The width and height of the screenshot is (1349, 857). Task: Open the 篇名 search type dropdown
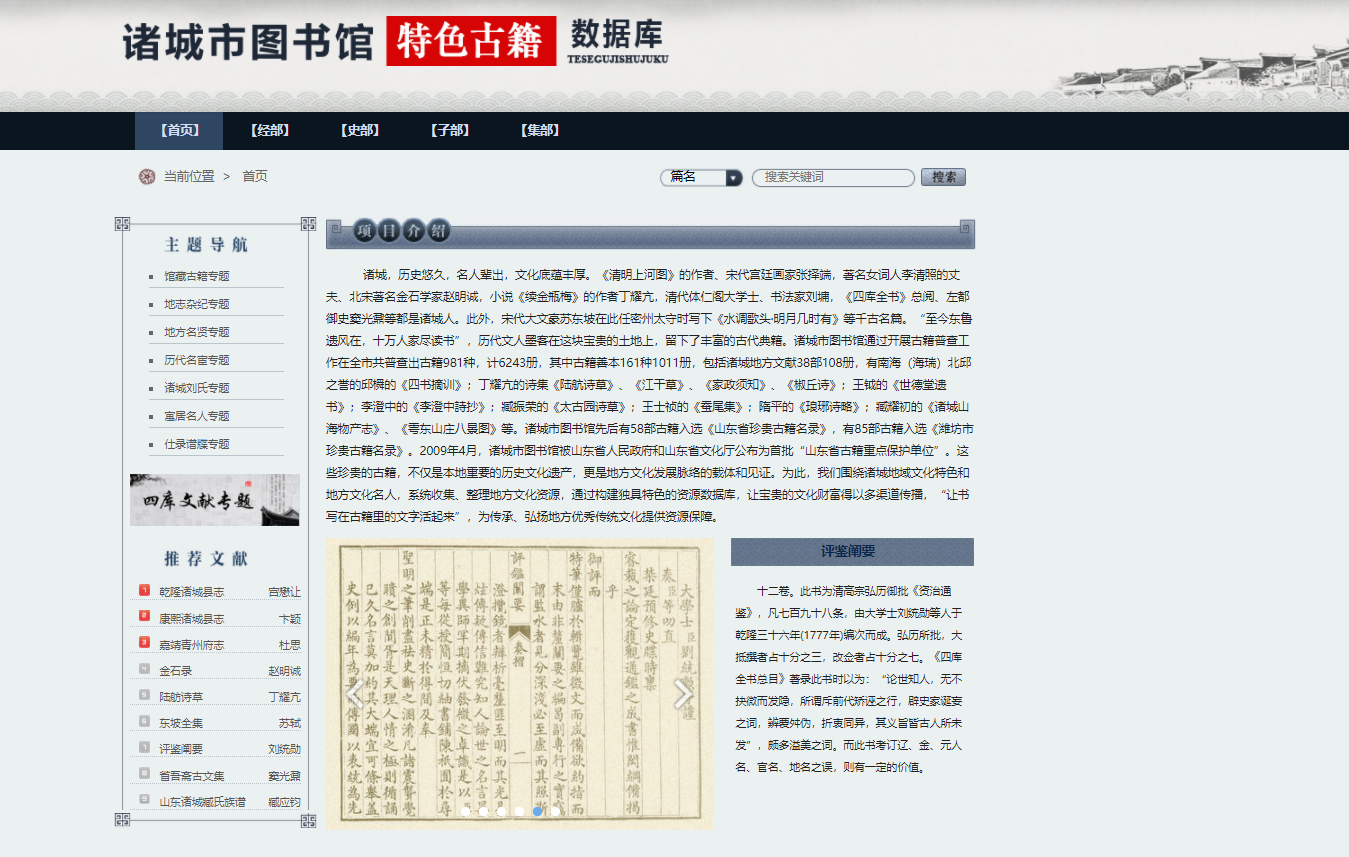click(x=701, y=177)
